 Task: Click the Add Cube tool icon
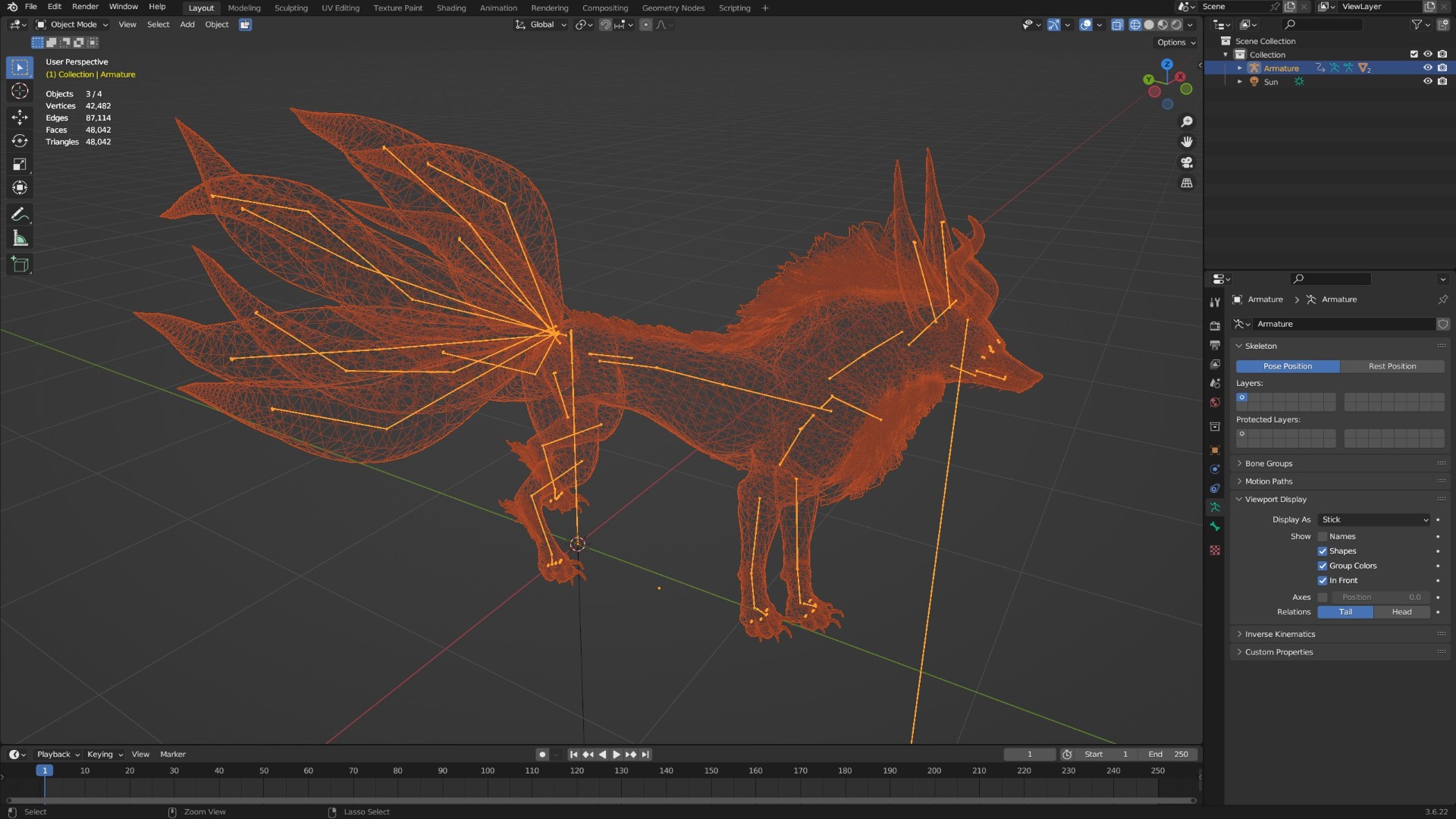pos(20,265)
